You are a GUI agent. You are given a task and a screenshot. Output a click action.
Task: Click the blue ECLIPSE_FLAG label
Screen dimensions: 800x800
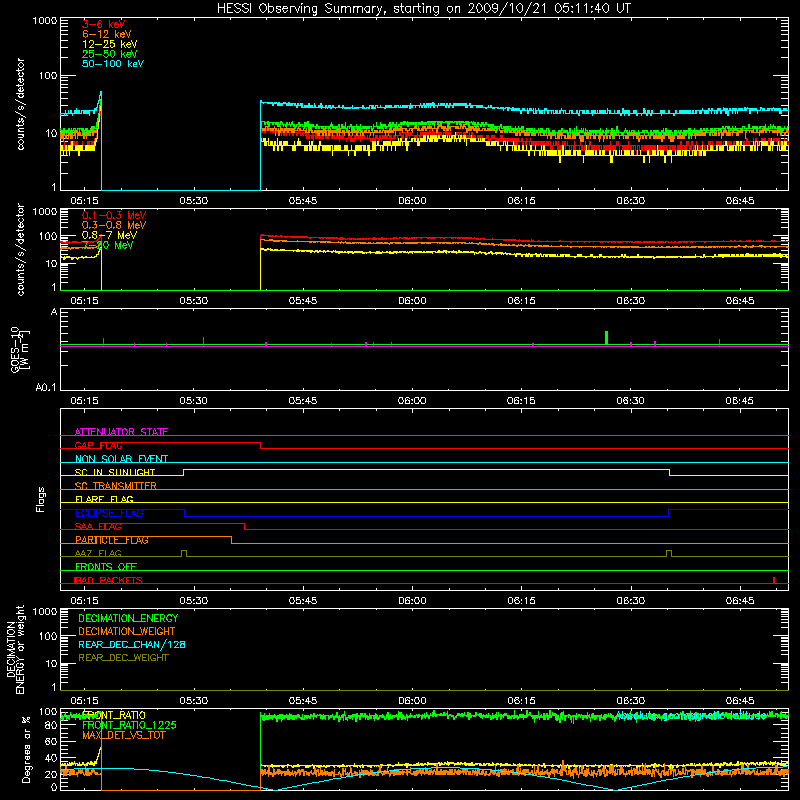click(109, 513)
